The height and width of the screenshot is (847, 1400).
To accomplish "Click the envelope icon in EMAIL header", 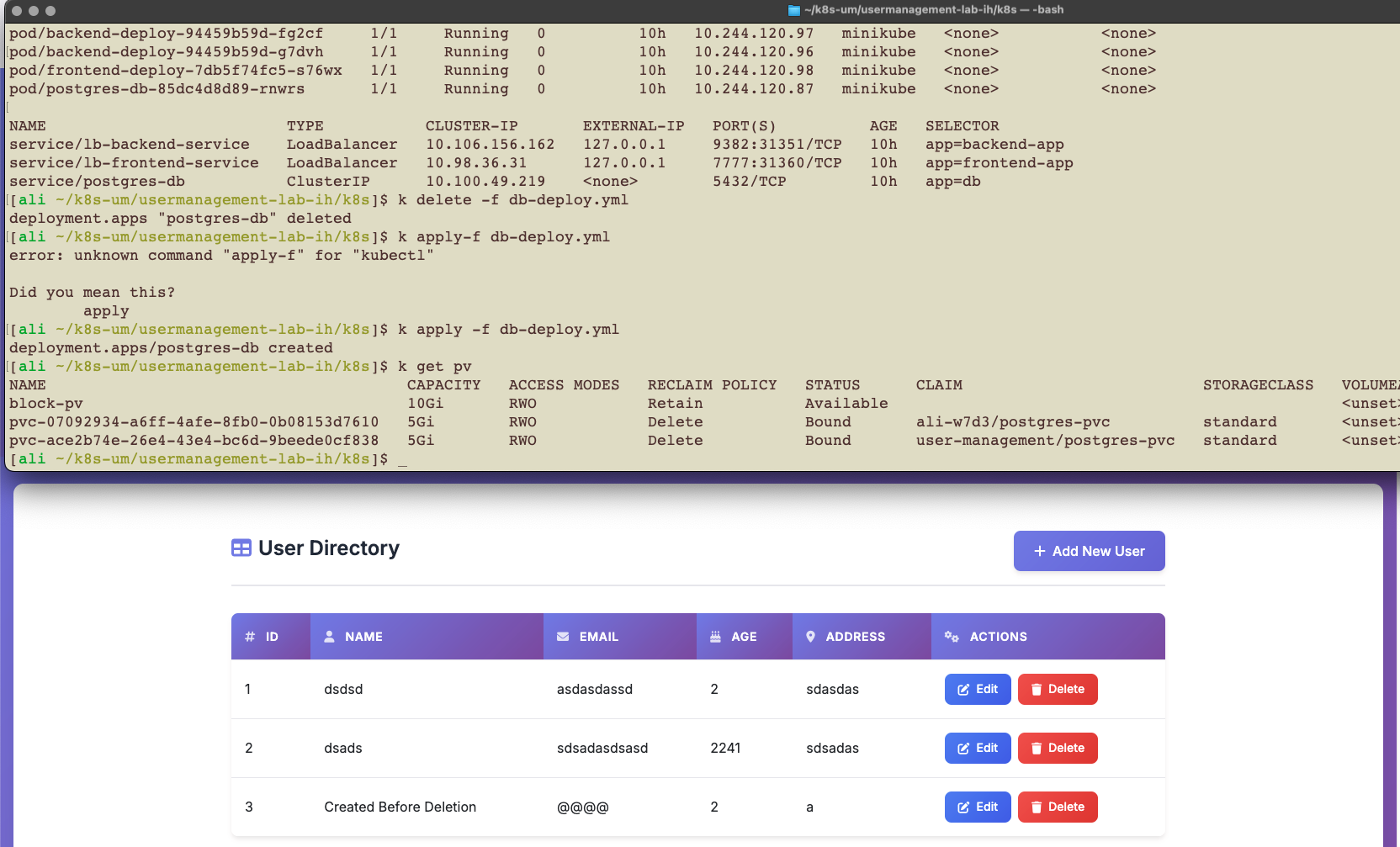I will [563, 637].
